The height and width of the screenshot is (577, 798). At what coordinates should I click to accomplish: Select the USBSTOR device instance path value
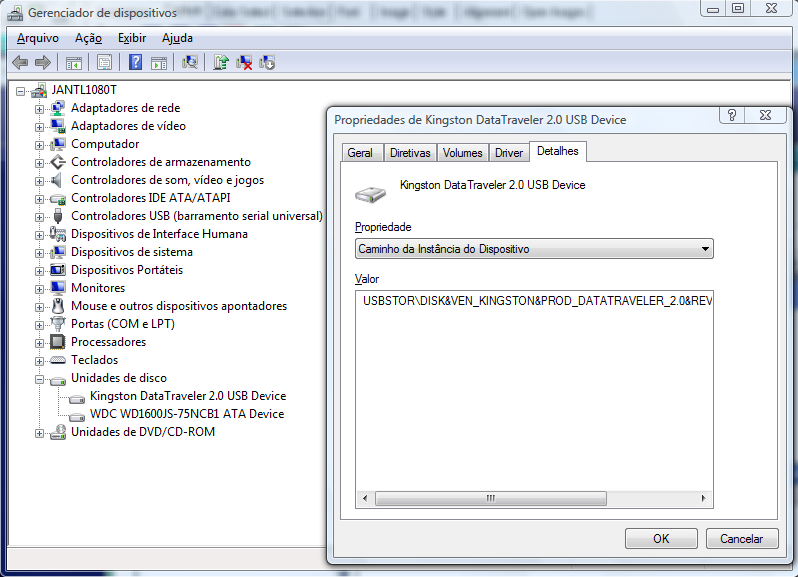(537, 301)
